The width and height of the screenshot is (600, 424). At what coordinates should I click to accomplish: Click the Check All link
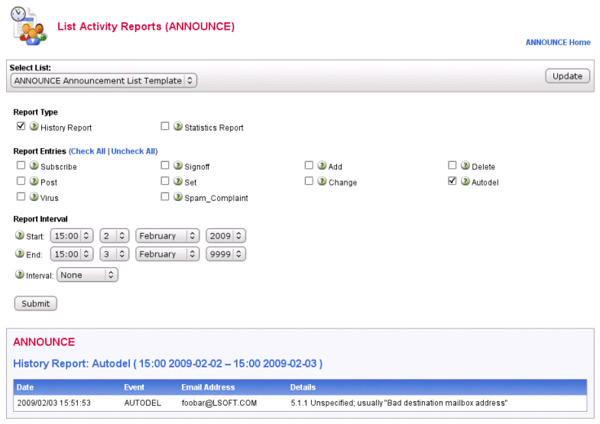88,151
